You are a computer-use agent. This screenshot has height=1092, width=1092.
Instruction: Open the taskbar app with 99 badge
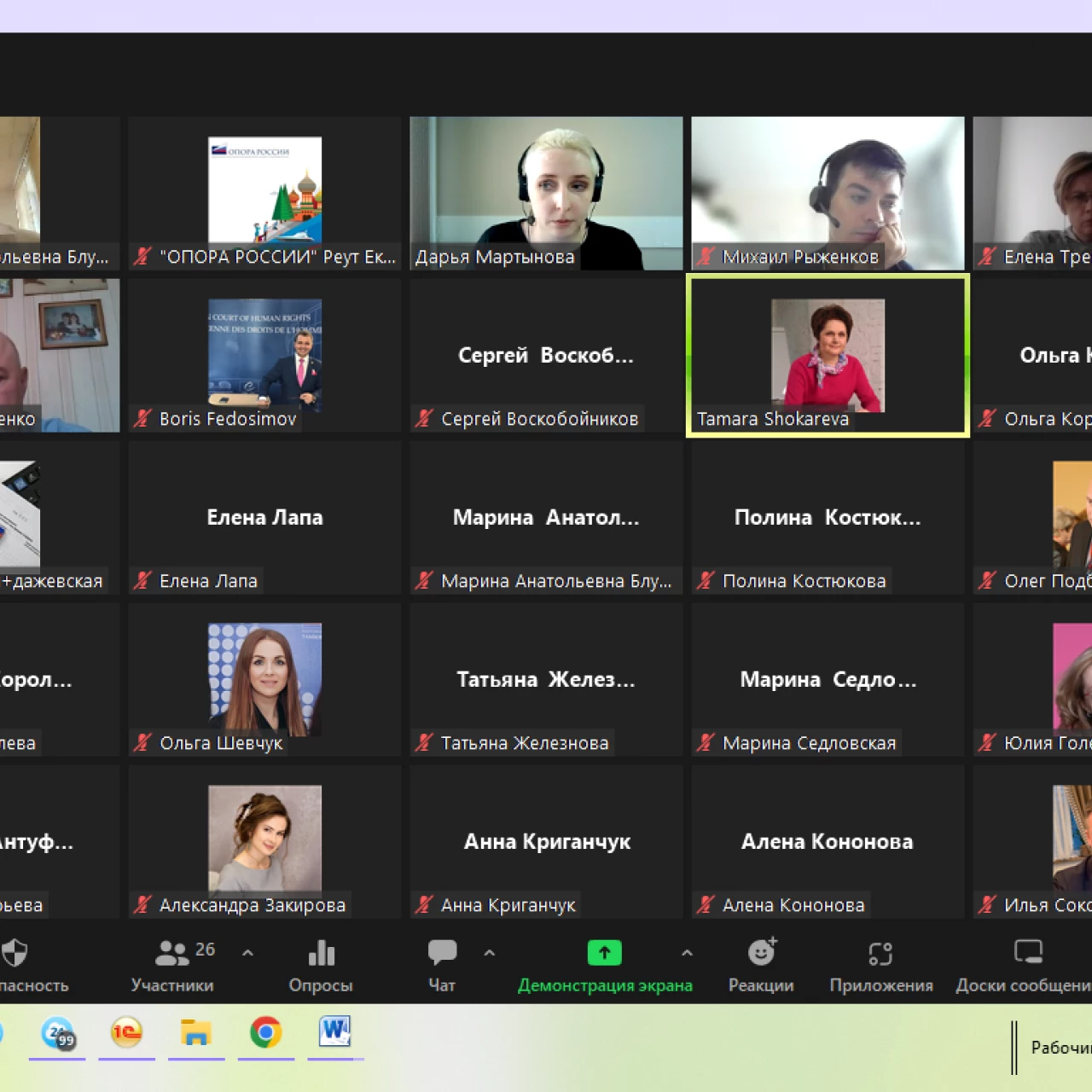(57, 1032)
